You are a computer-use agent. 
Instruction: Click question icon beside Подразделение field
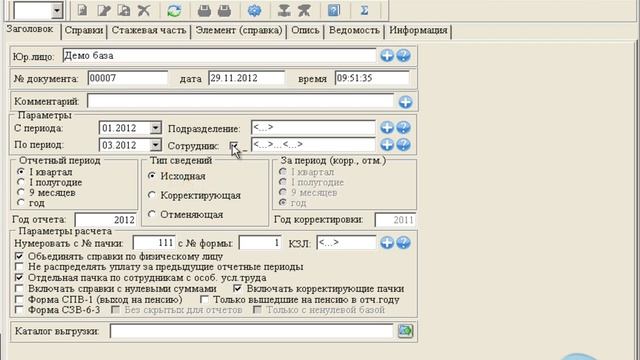[403, 127]
